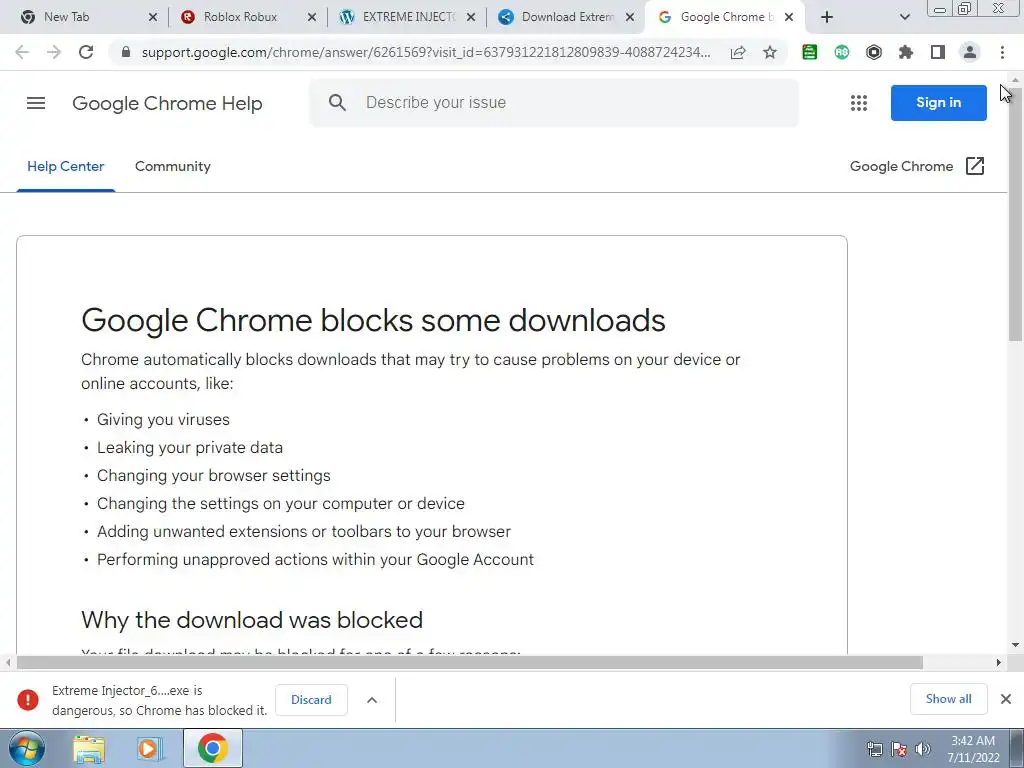Click Chrome taskbar icon
Image resolution: width=1024 pixels, height=768 pixels.
tap(212, 748)
